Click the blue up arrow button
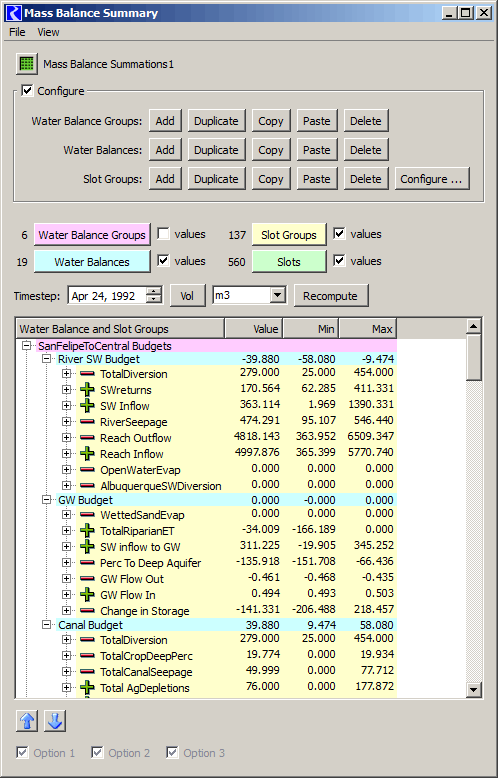The image size is (498, 778). pyautogui.click(x=27, y=720)
